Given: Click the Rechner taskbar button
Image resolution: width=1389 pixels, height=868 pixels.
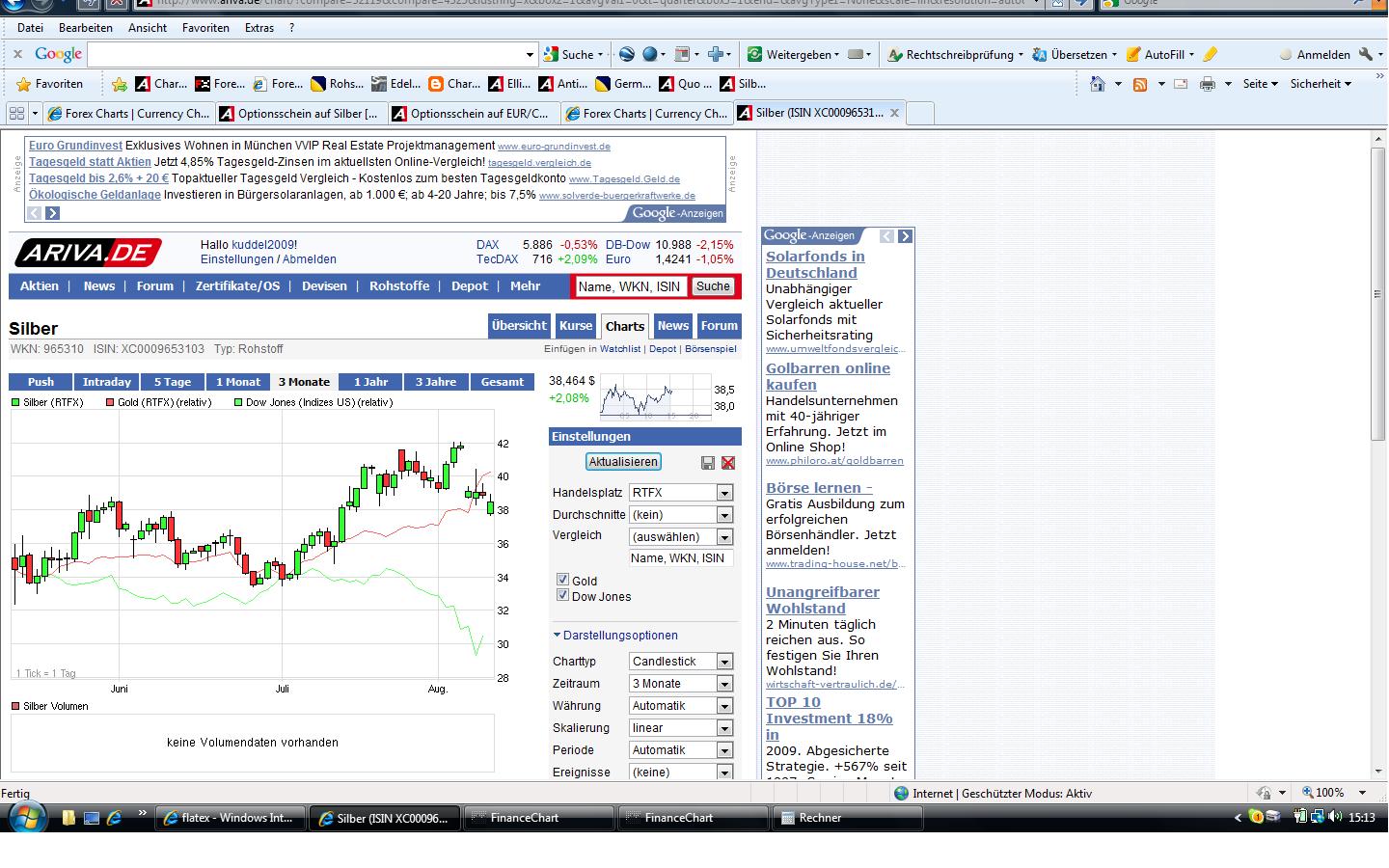Looking at the screenshot, I should coord(848,818).
